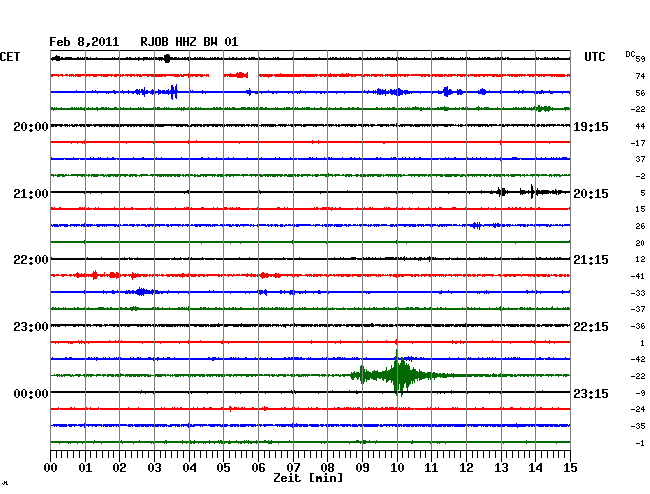Click the DC offset value "44"
The width and height of the screenshot is (650, 494).
point(640,126)
